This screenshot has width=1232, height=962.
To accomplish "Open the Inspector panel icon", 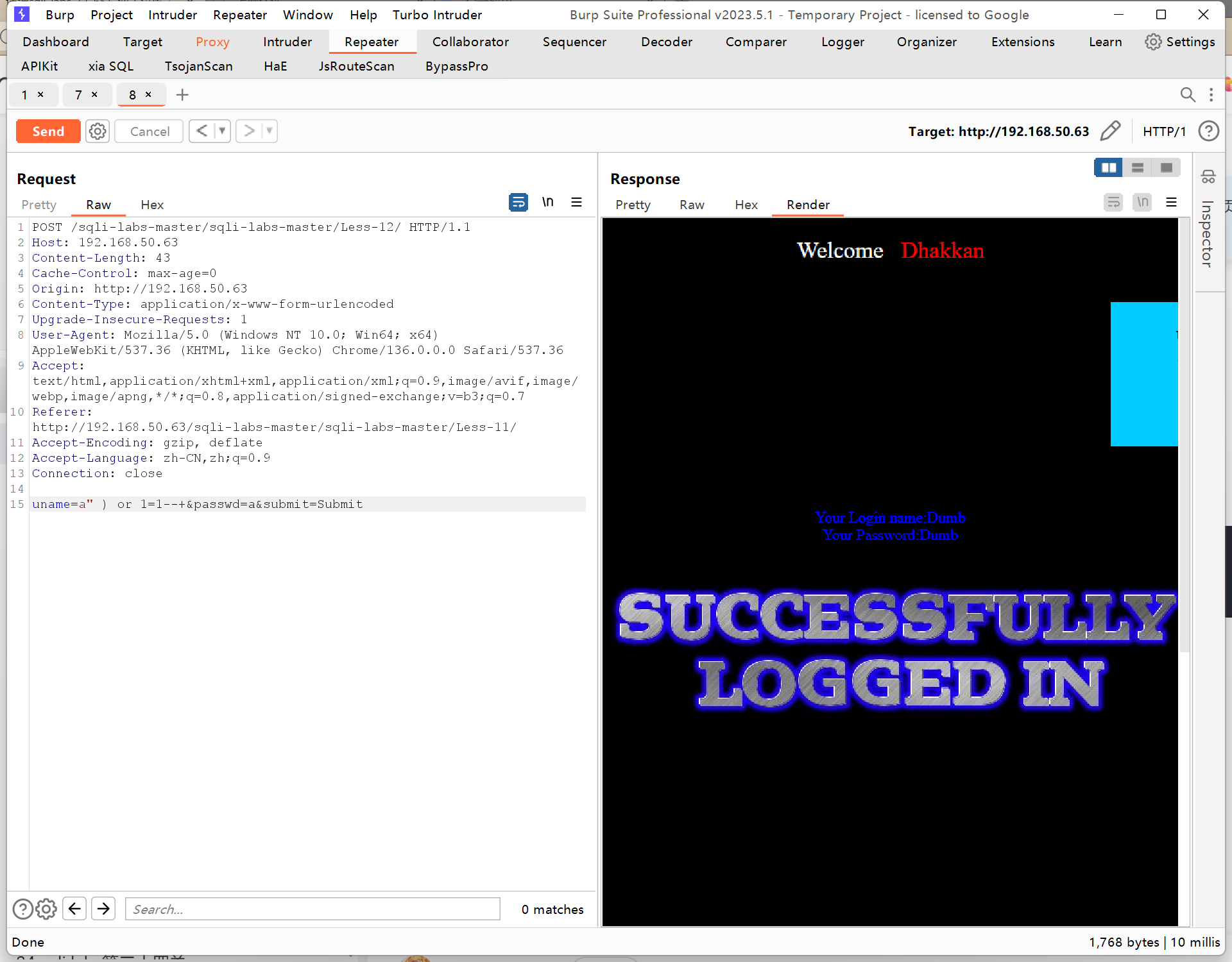I will tap(1208, 177).
